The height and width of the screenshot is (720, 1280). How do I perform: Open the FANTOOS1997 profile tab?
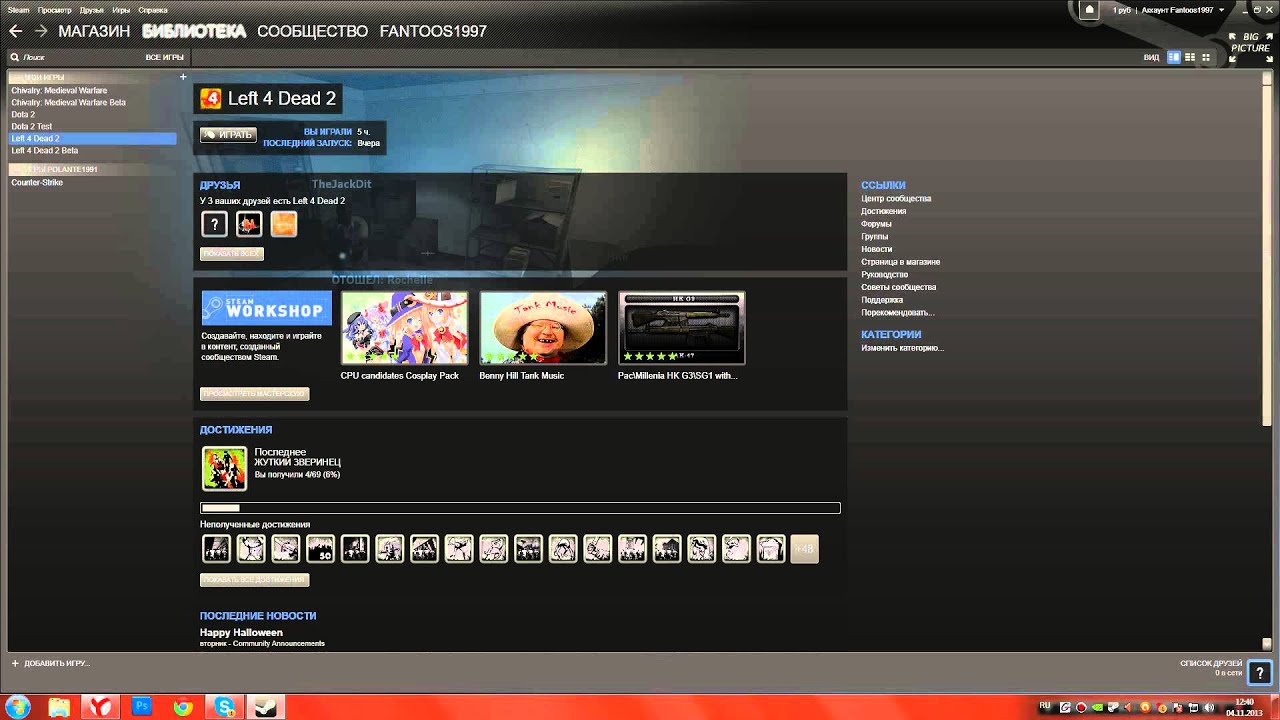[433, 31]
